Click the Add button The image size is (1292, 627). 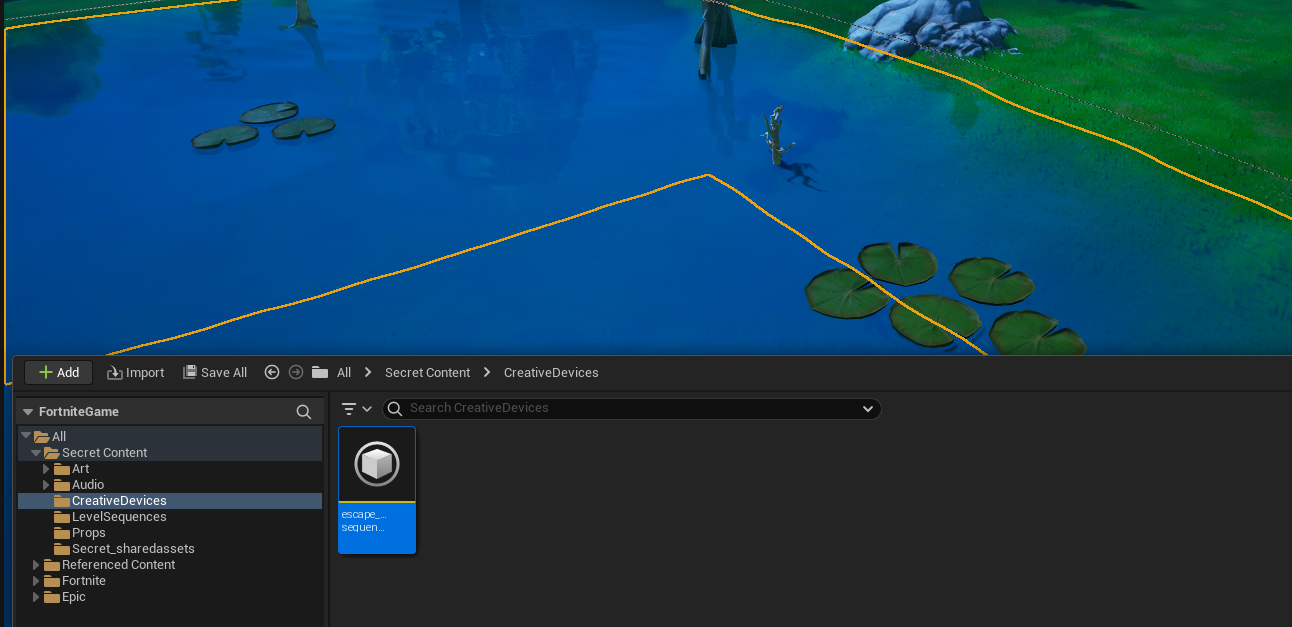[x=58, y=372]
